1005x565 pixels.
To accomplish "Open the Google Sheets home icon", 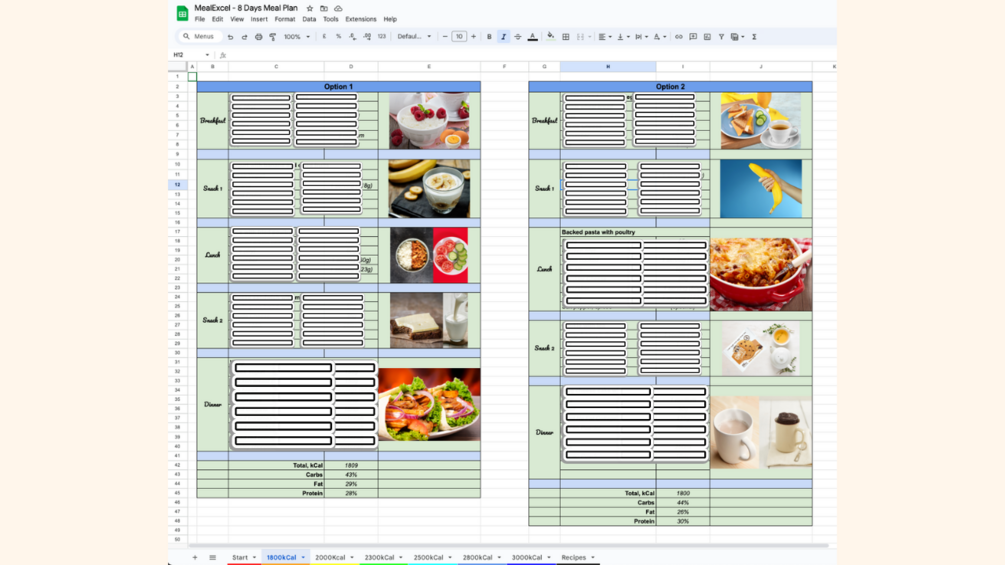I will pyautogui.click(x=183, y=13).
